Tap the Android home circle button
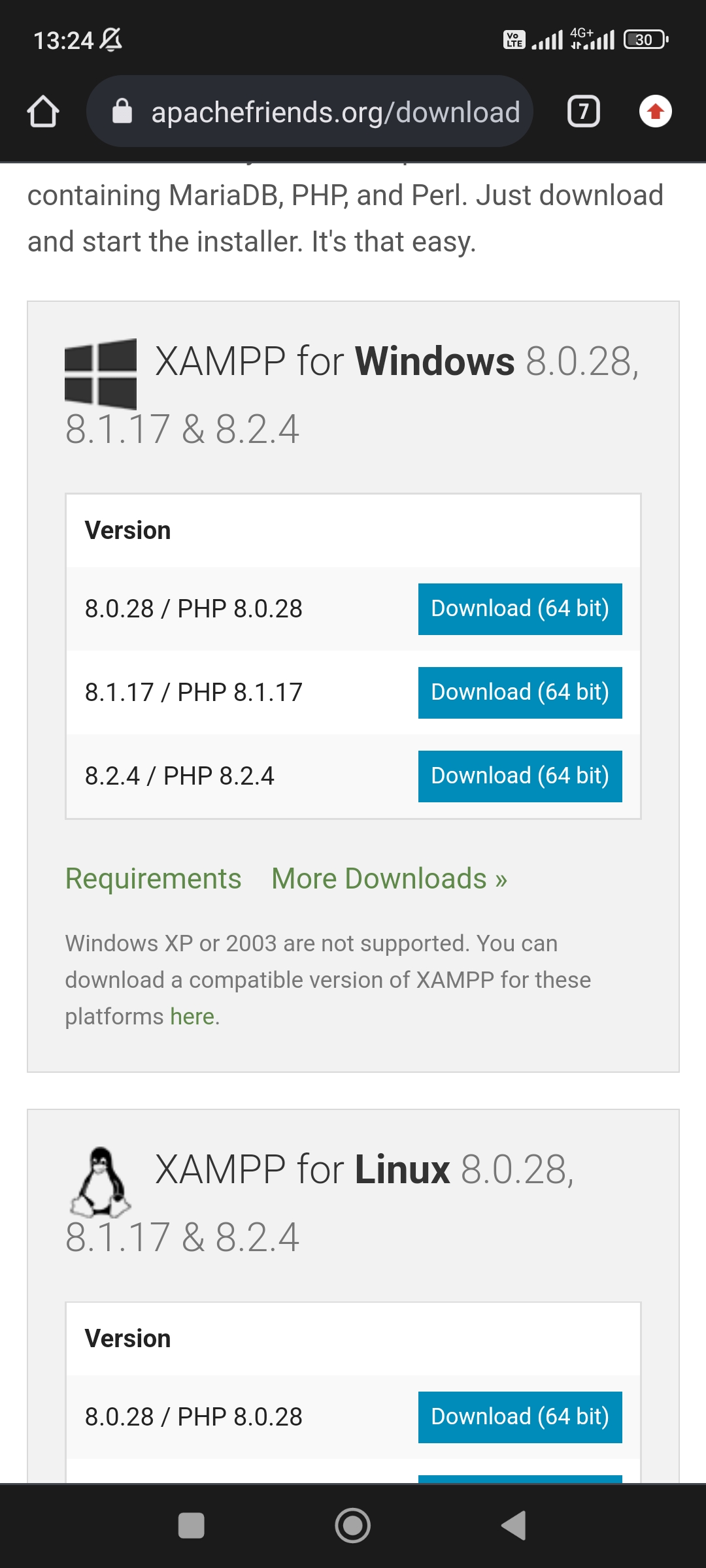706x1568 pixels. point(353,1526)
